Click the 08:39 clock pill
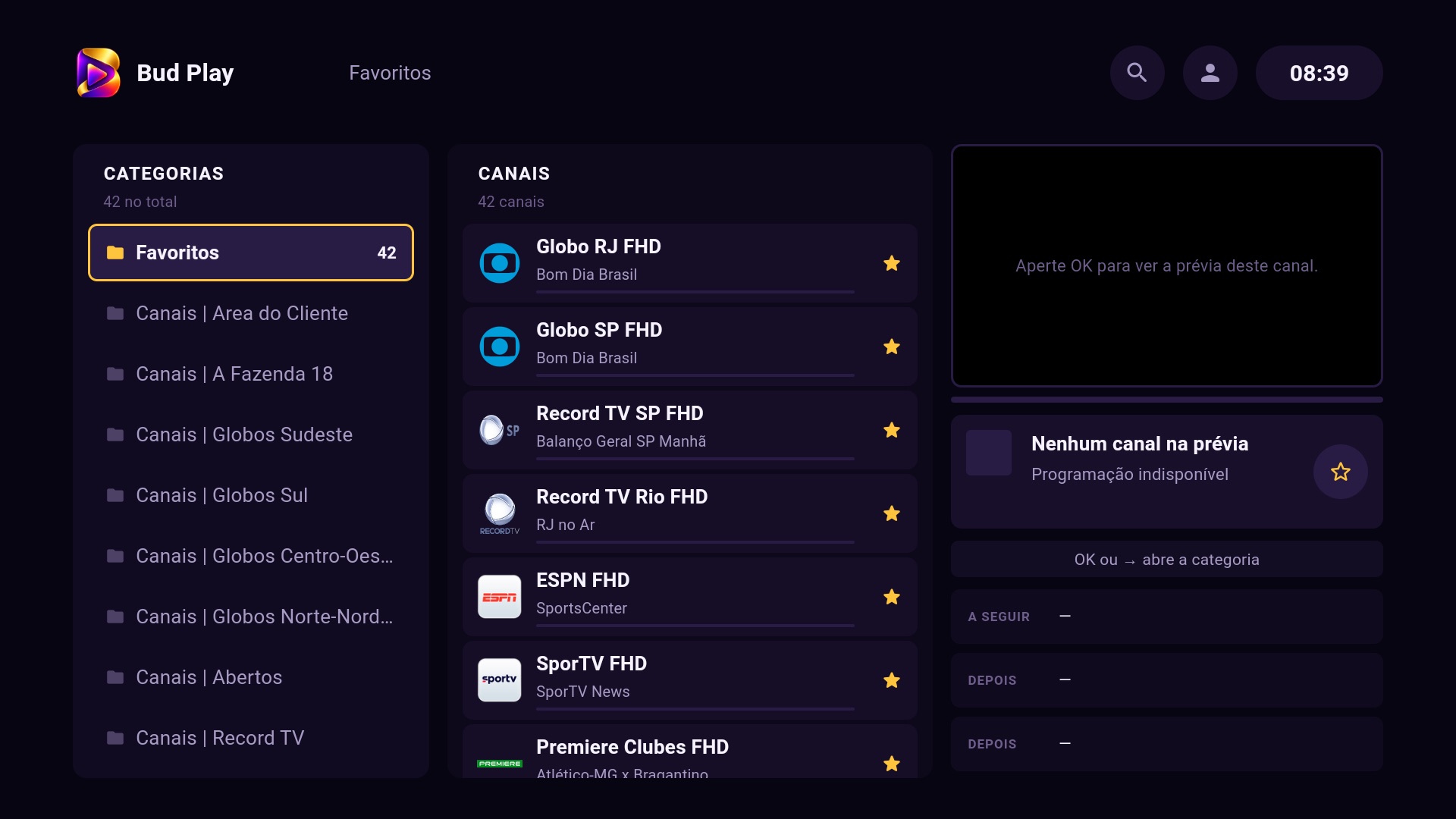This screenshot has width=1456, height=819. coord(1319,73)
